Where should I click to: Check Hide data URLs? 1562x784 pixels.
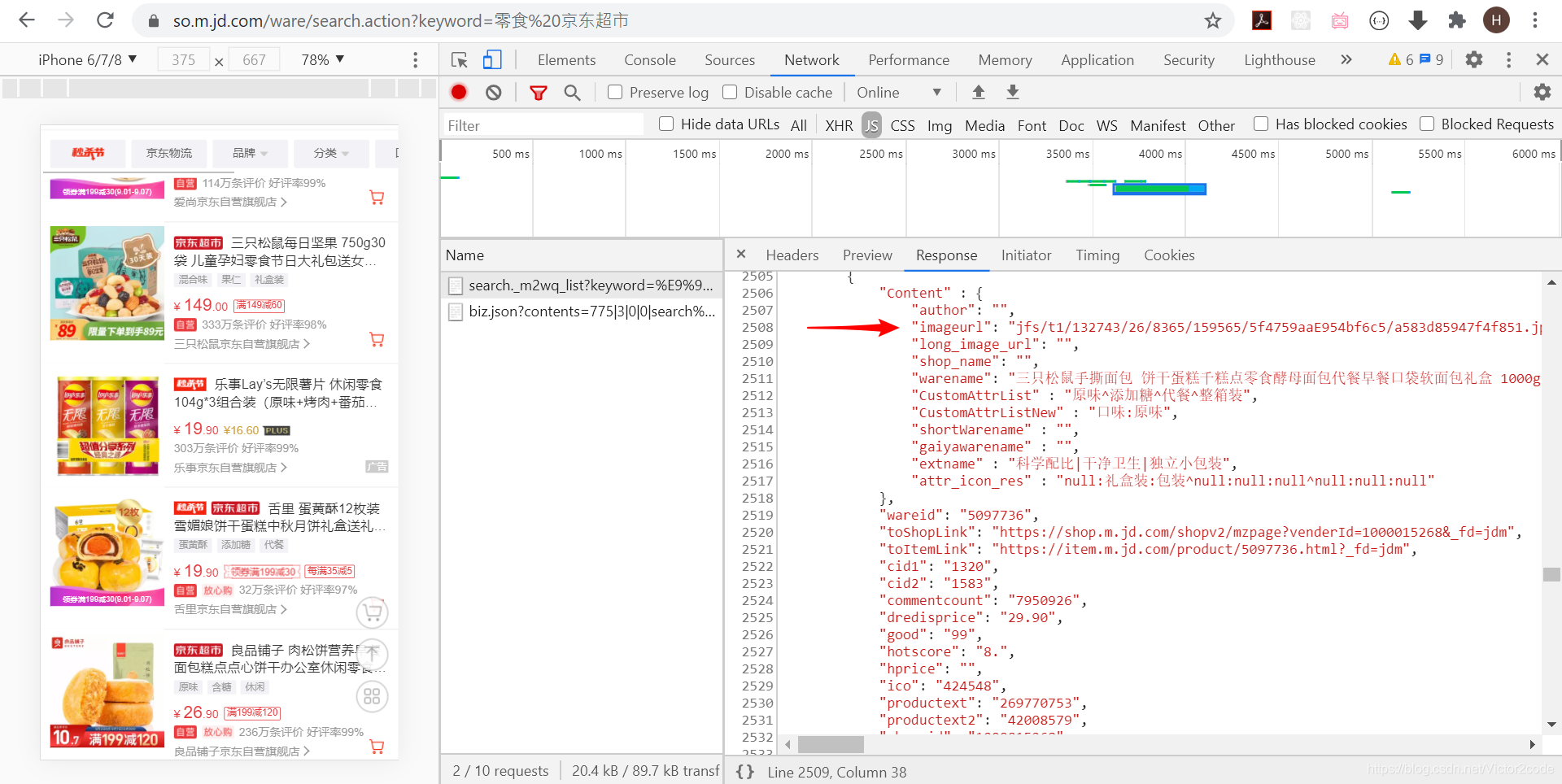tap(666, 124)
